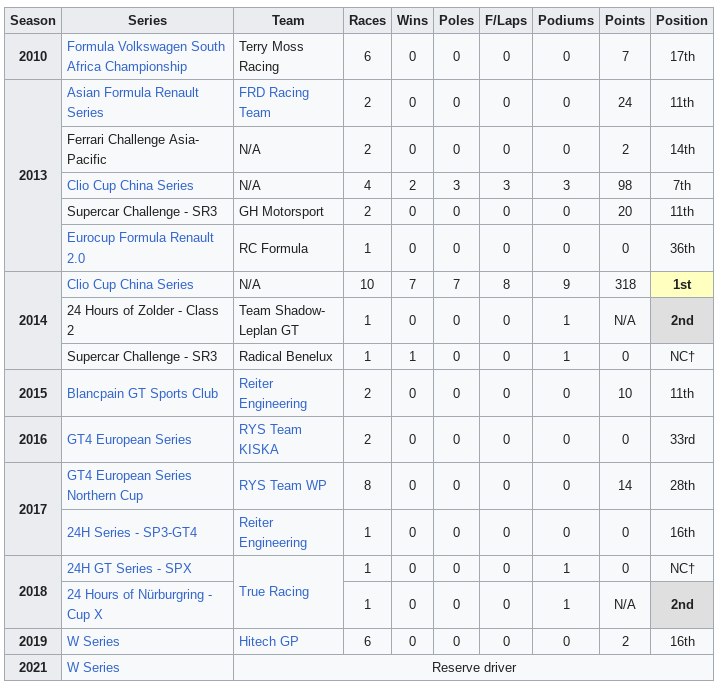
Task: Click the 36th position cell
Action: pyautogui.click(x=682, y=248)
